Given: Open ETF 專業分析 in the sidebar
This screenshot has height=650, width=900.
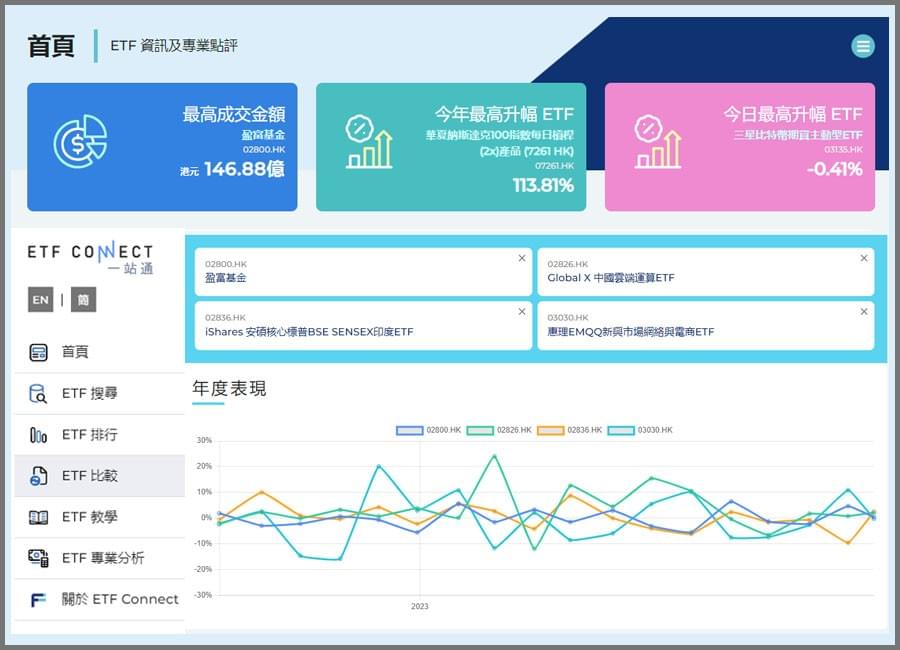Looking at the screenshot, I should 99,558.
